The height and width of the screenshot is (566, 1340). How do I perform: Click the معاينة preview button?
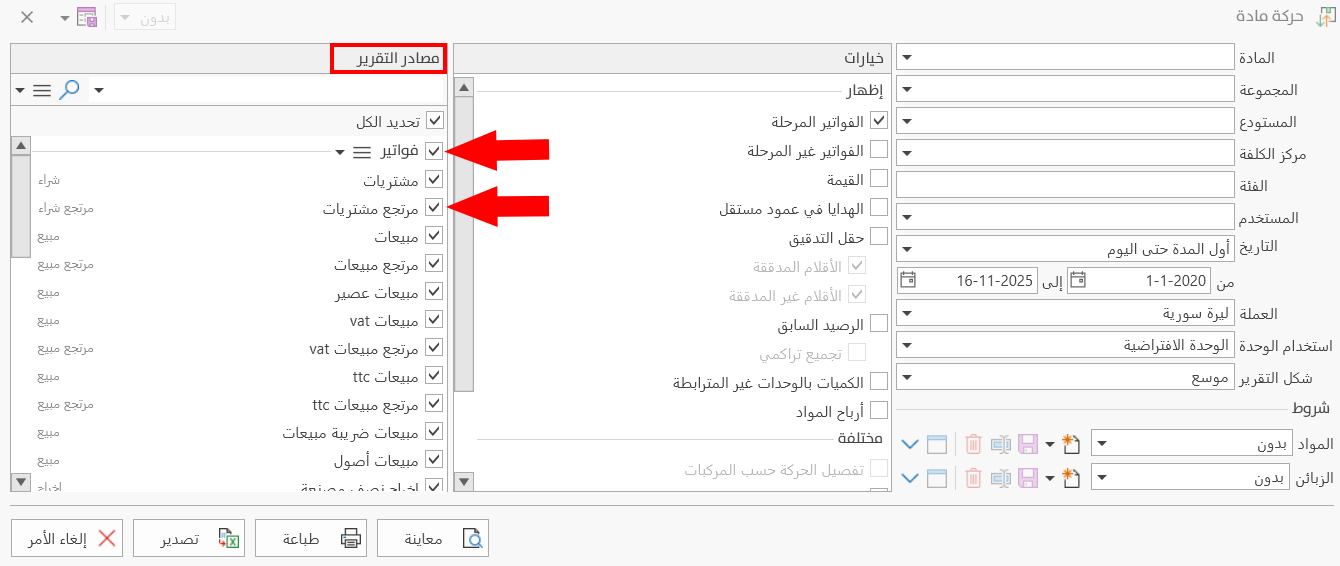point(433,539)
